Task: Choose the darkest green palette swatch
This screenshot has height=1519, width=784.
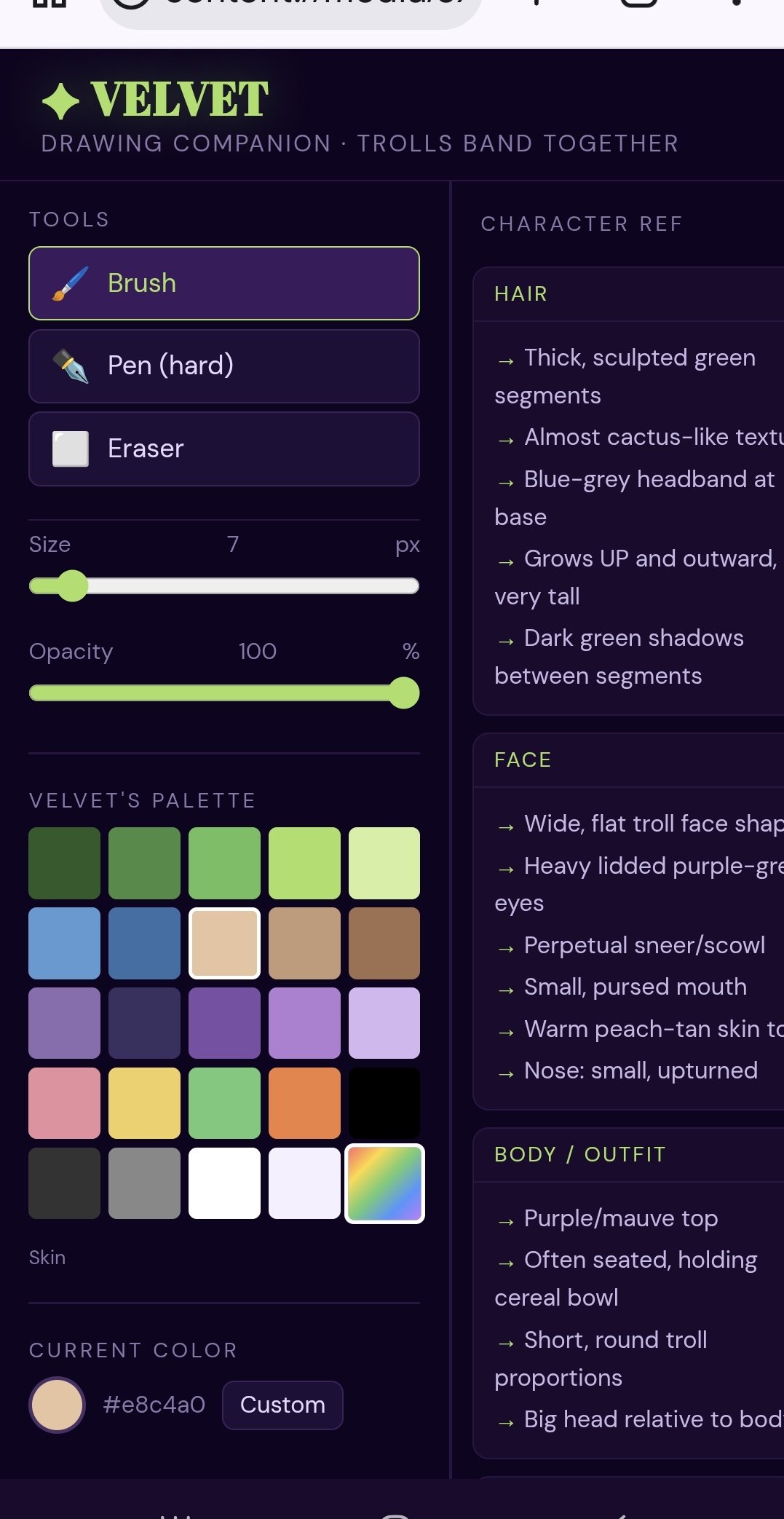Action: (65, 863)
